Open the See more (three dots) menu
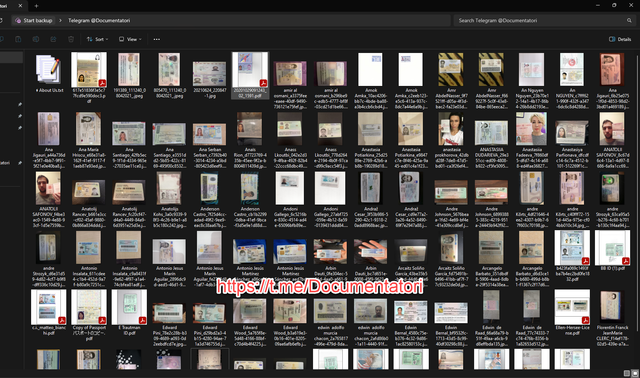Screen dimensions: 640x378 tap(157, 39)
